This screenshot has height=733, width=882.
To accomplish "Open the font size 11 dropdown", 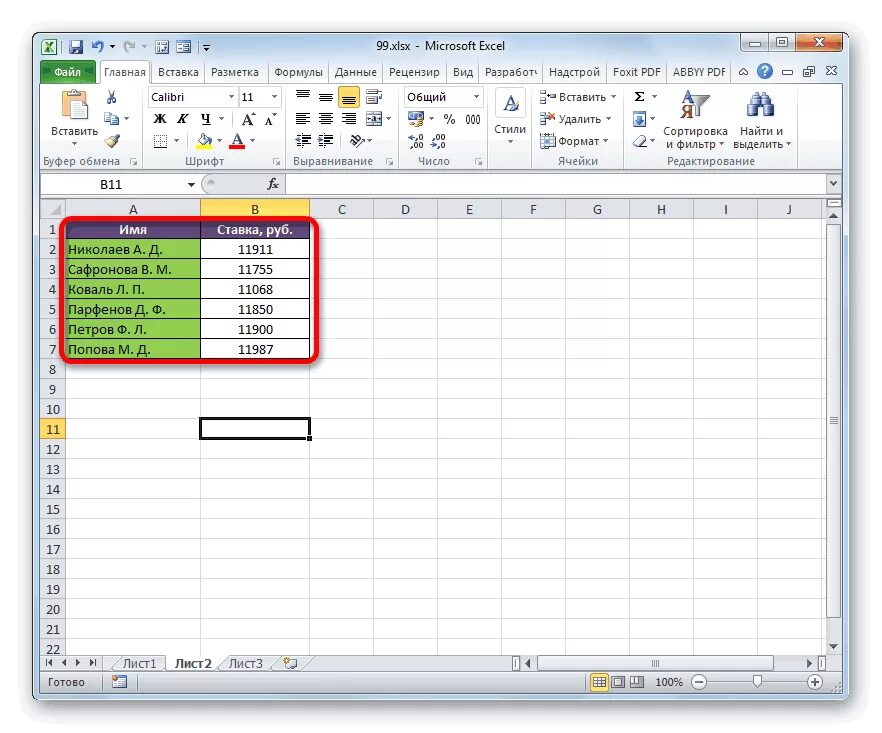I will (x=274, y=97).
